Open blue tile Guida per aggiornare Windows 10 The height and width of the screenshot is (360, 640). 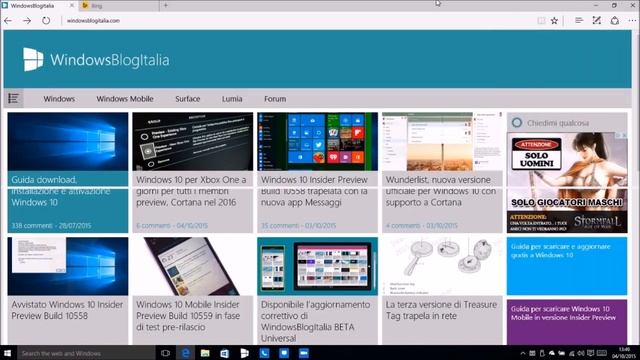[x=567, y=266]
